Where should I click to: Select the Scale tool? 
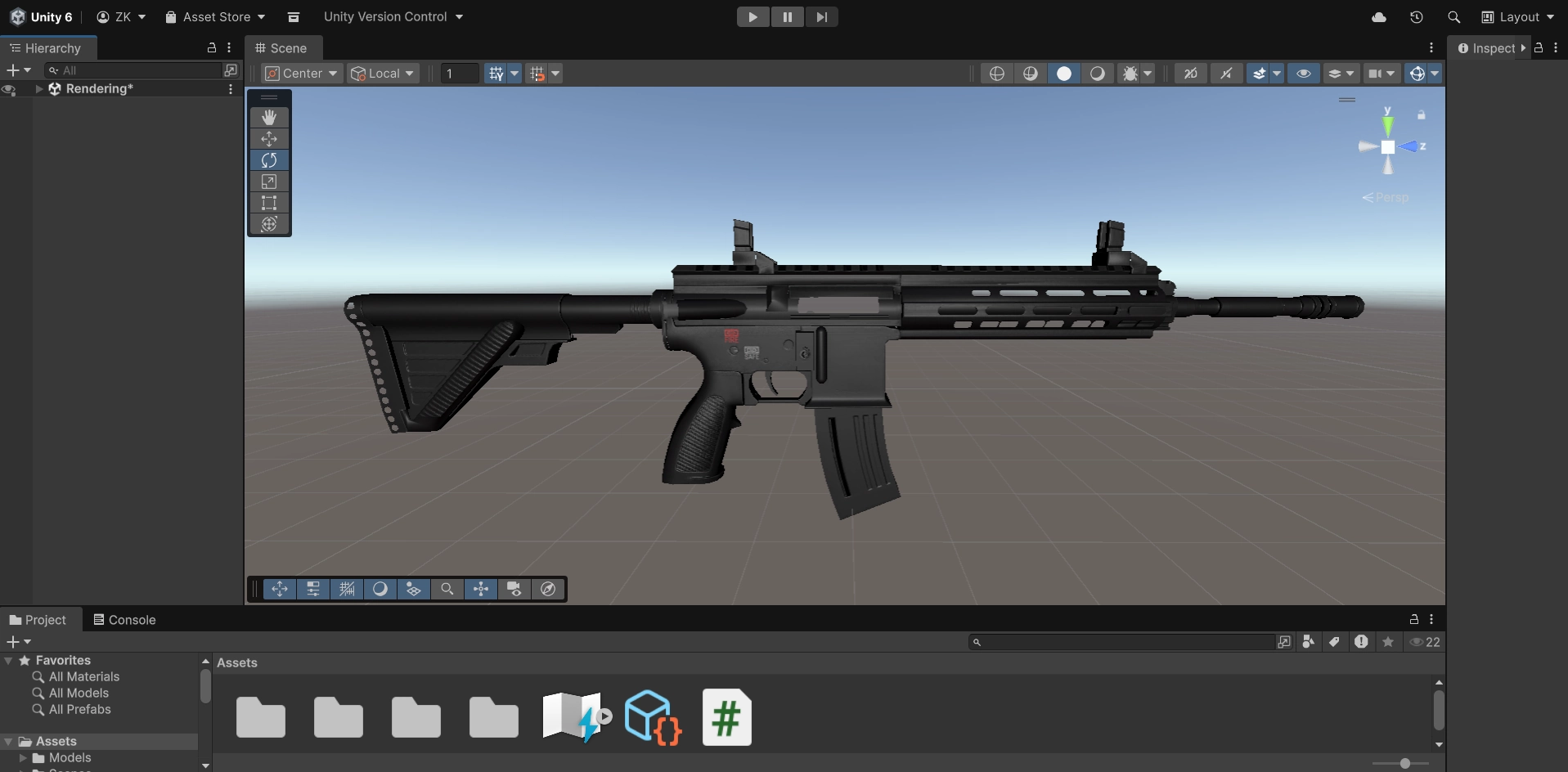pyautogui.click(x=269, y=182)
